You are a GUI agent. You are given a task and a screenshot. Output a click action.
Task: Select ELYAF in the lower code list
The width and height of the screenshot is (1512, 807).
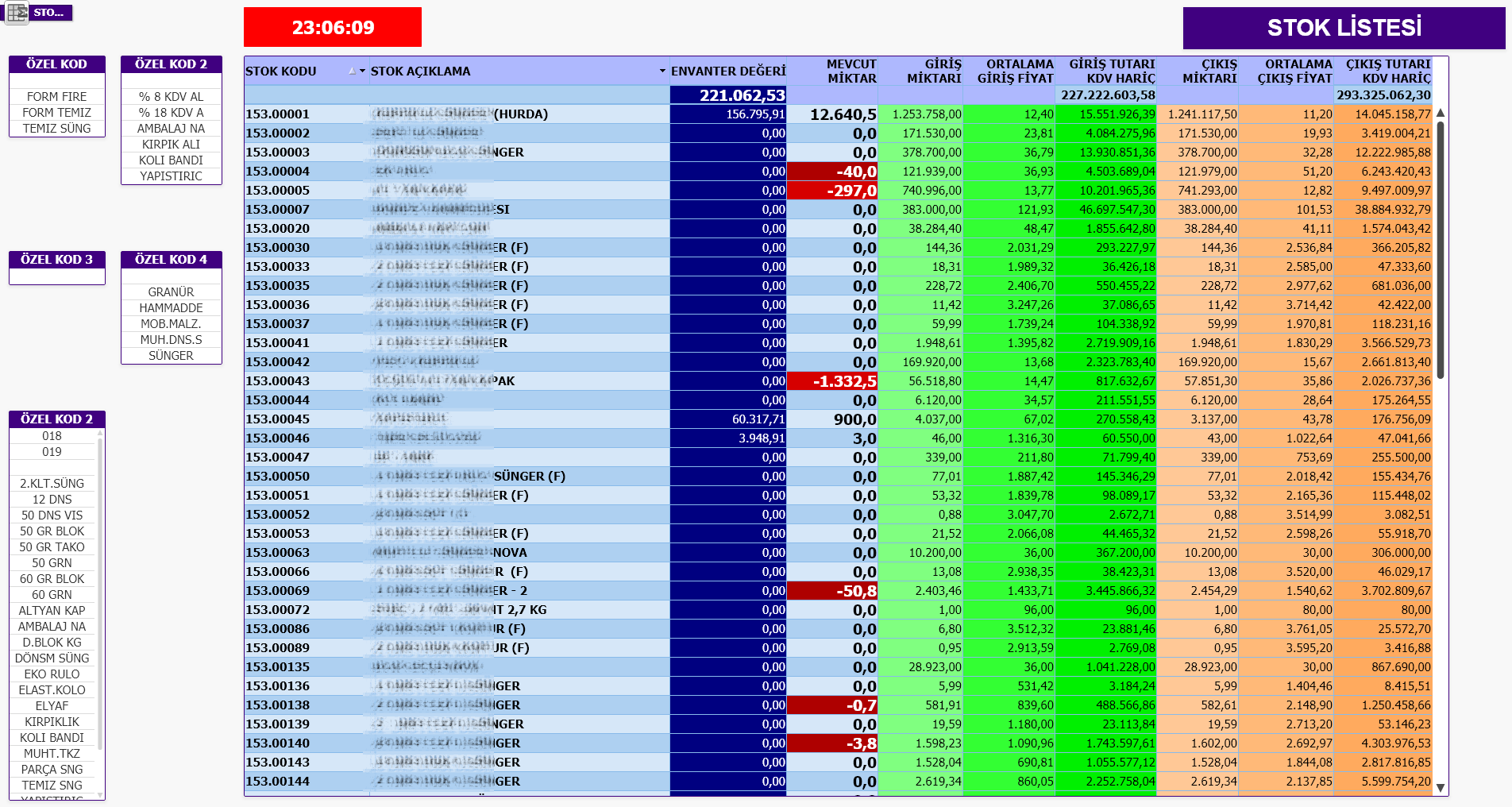click(52, 706)
